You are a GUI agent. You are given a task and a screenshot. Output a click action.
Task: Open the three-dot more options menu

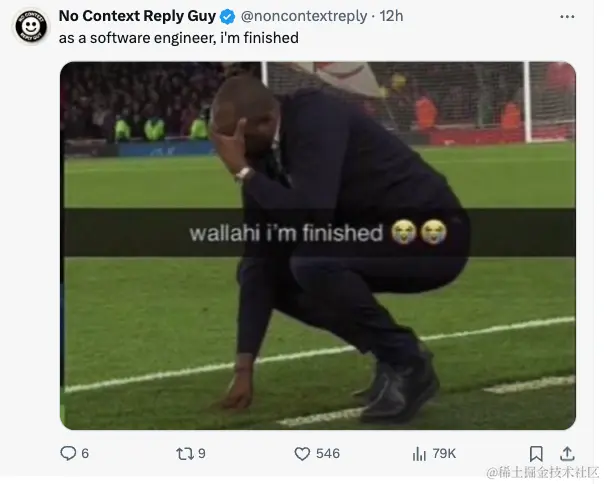(x=567, y=17)
